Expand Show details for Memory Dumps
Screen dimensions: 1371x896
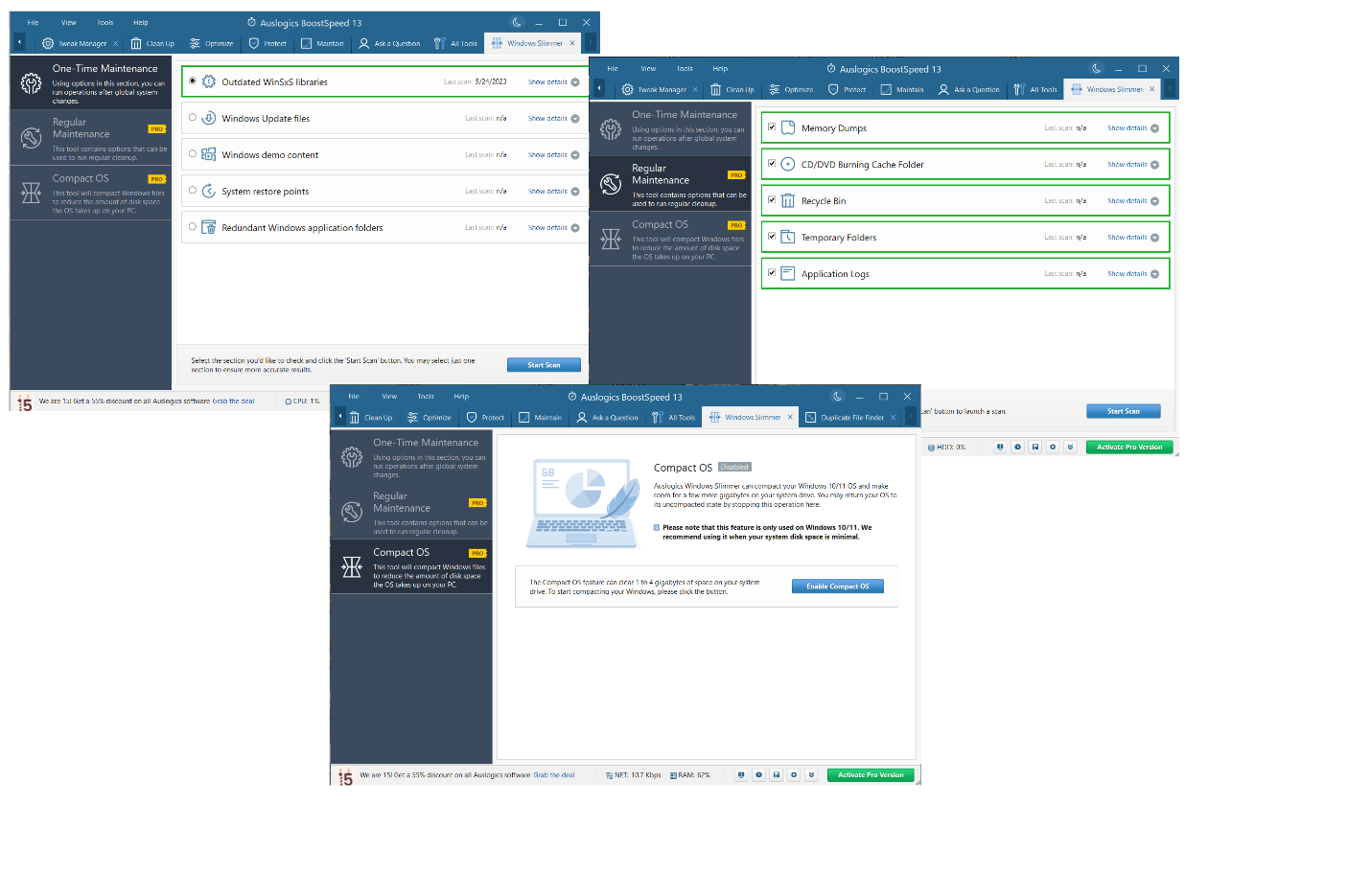click(1133, 128)
